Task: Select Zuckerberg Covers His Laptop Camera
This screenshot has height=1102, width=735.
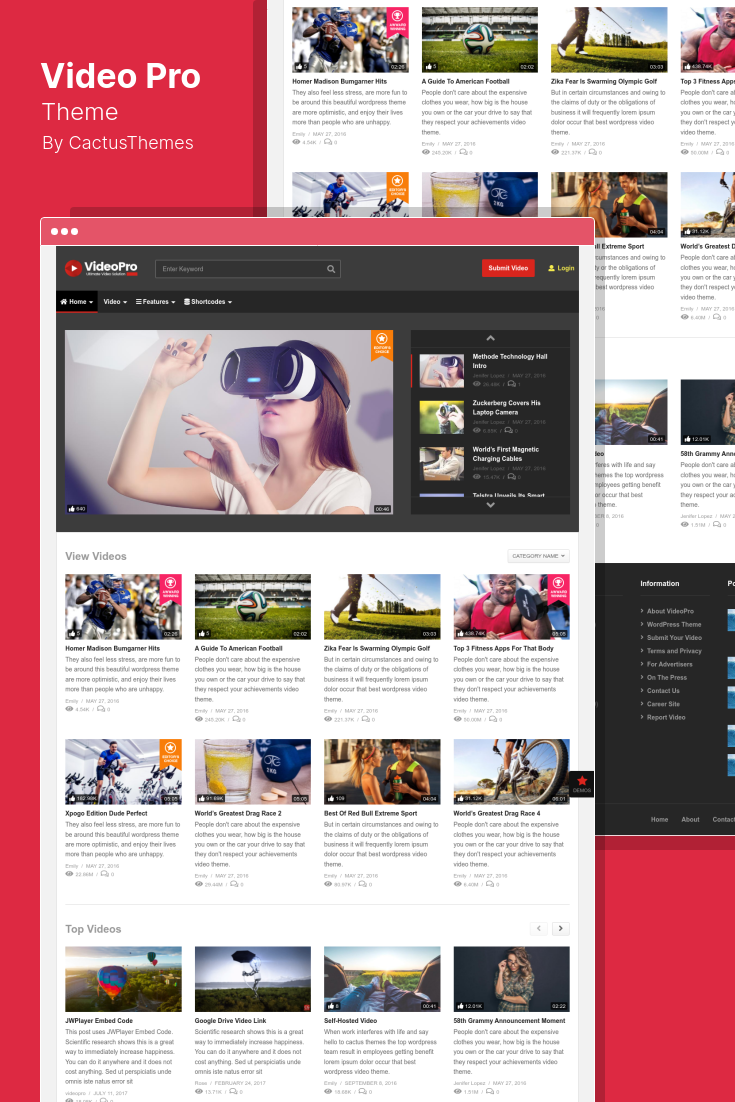Action: (507, 408)
